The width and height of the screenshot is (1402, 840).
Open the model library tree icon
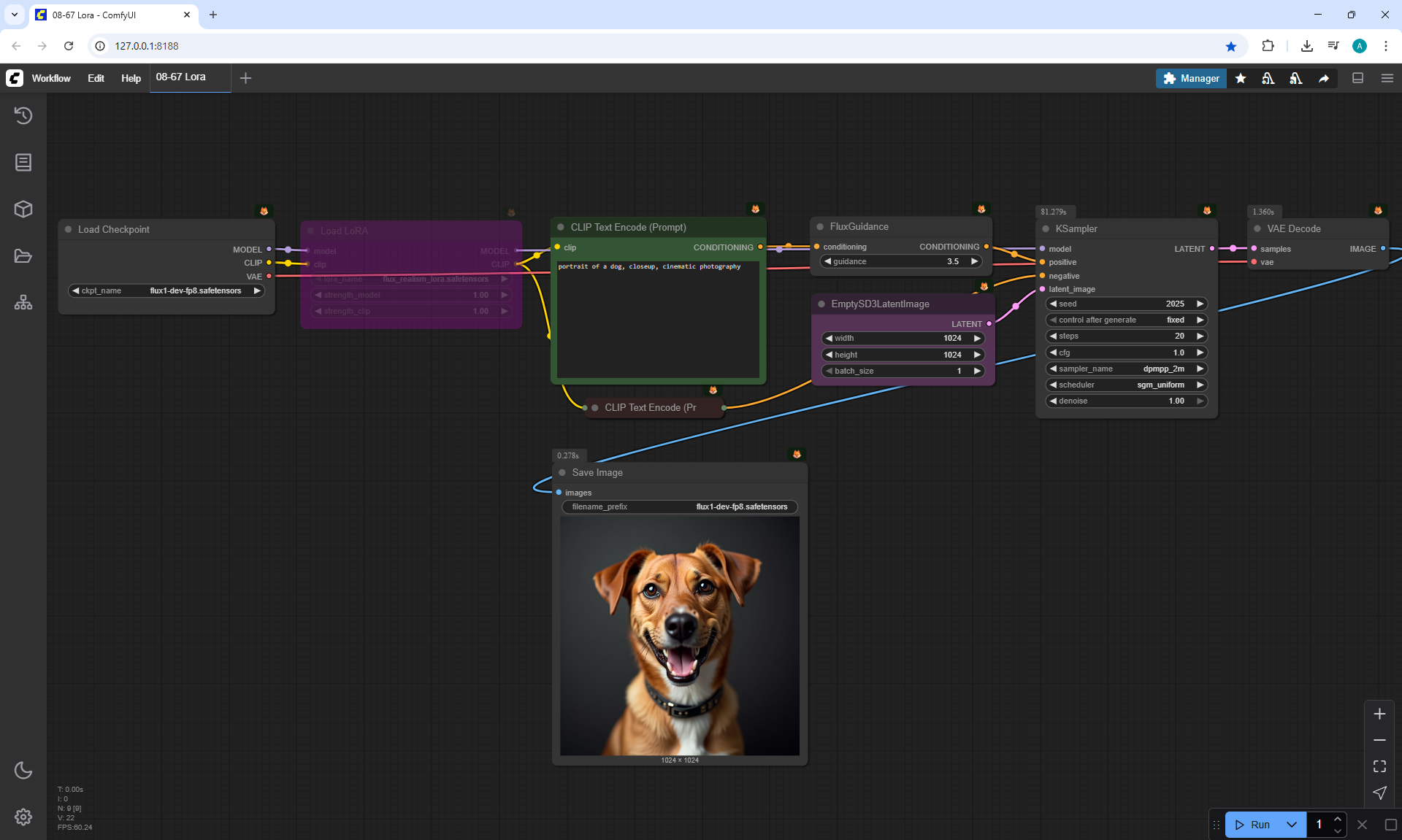(x=23, y=302)
